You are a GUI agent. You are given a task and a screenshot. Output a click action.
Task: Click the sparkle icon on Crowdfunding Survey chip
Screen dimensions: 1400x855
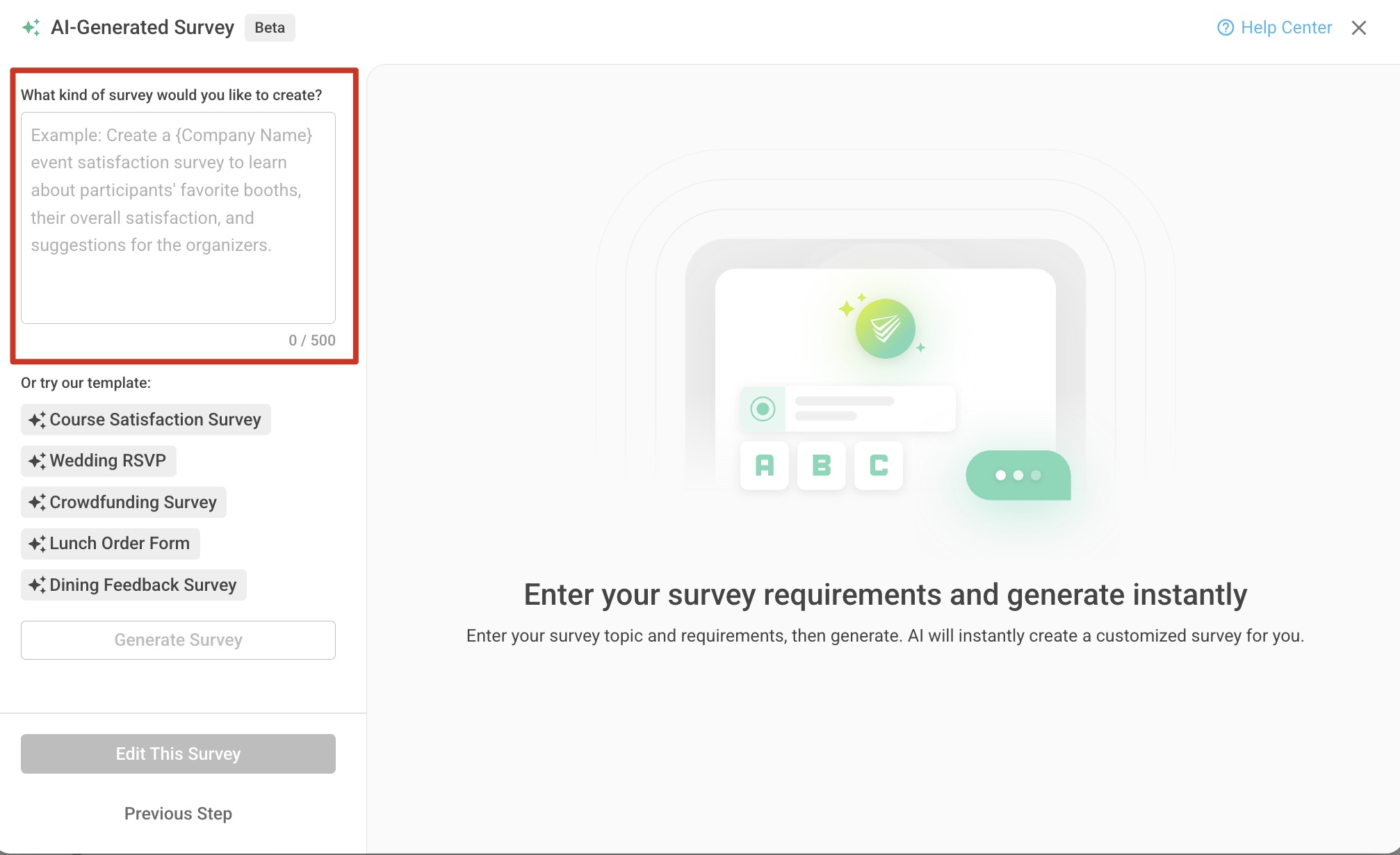(x=38, y=502)
